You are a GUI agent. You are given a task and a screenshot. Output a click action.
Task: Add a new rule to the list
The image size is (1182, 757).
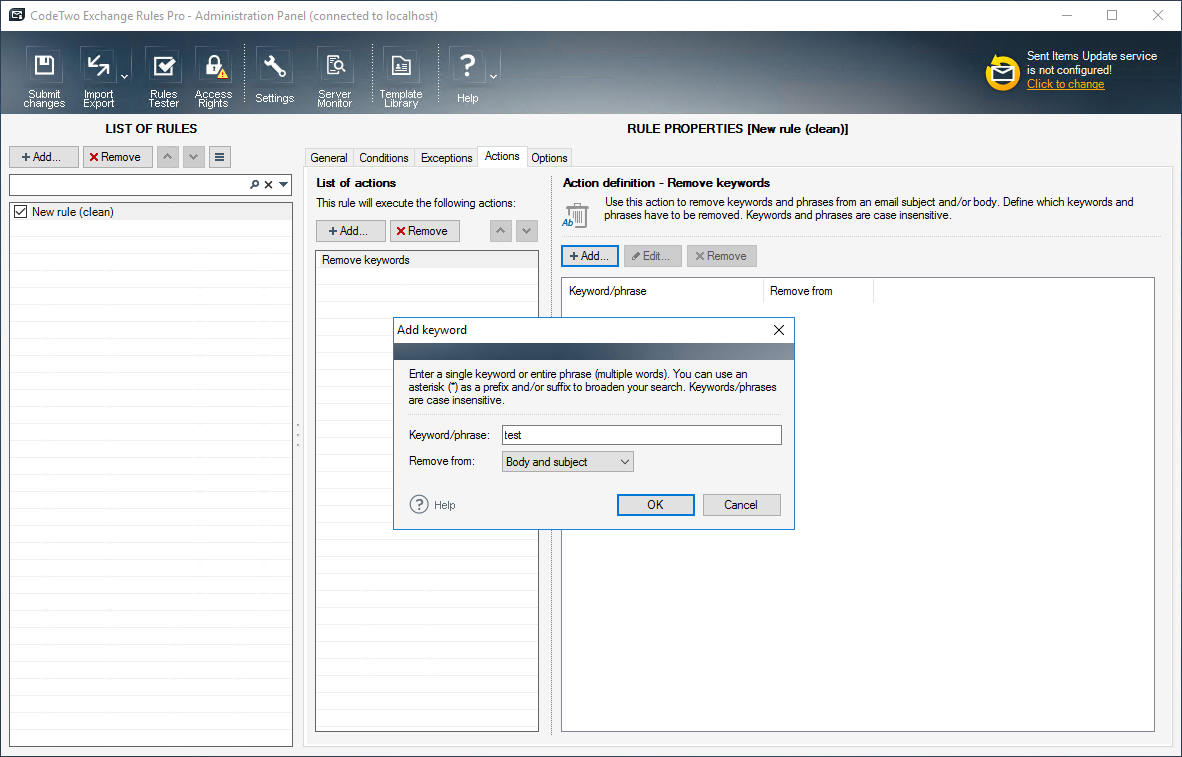click(x=44, y=157)
